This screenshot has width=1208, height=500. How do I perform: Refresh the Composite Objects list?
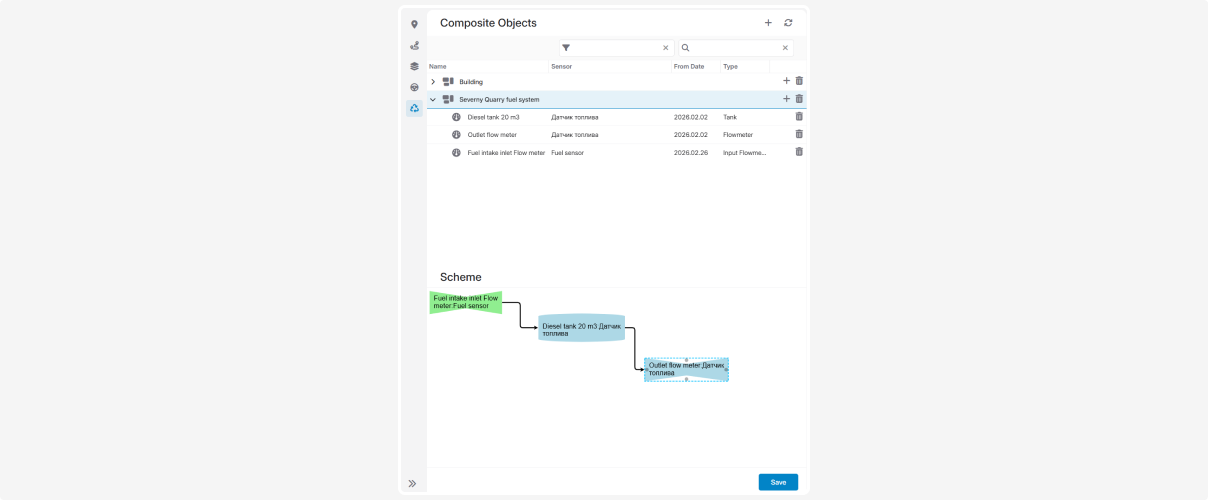[x=788, y=23]
